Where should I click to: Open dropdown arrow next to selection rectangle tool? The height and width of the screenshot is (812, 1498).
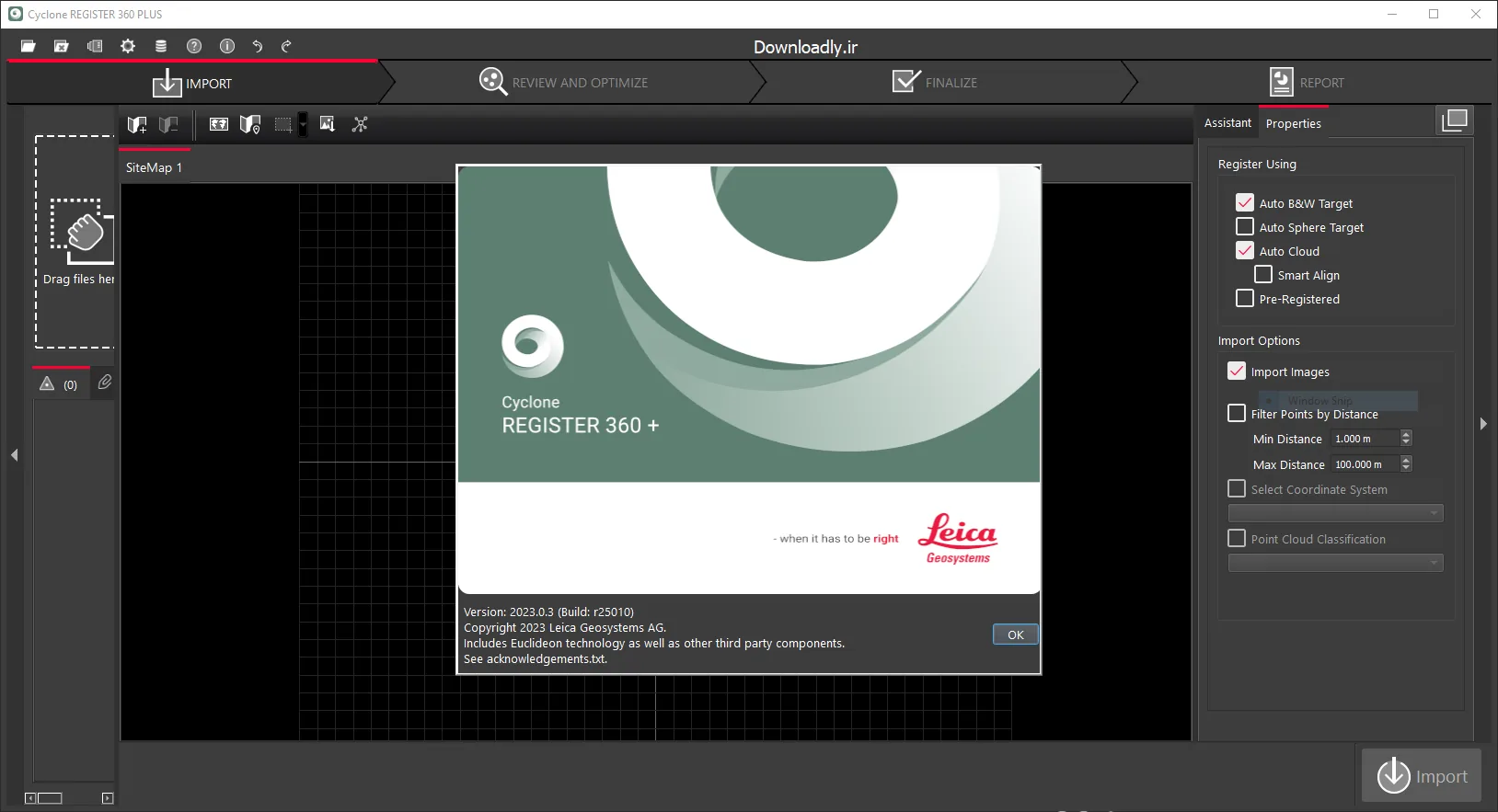[303, 125]
